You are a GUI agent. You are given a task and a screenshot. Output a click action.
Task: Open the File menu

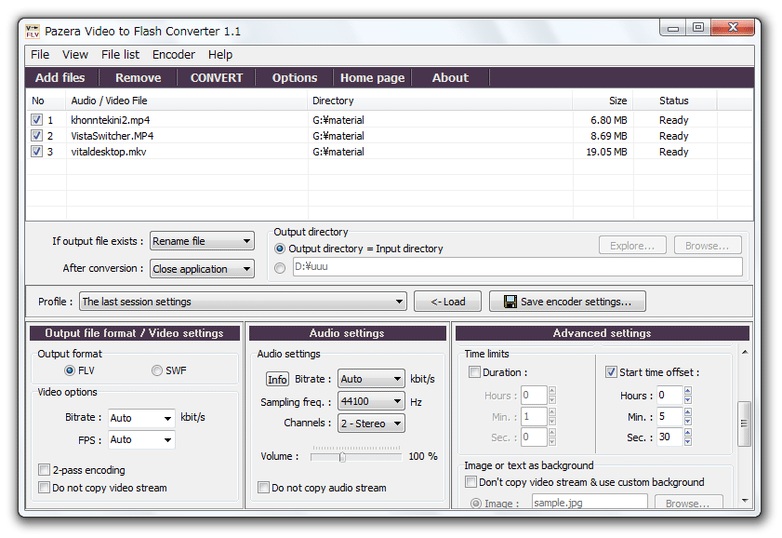40,55
